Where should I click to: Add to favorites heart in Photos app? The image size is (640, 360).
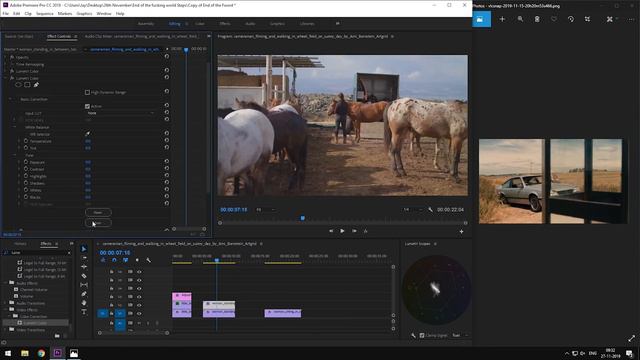[554, 19]
